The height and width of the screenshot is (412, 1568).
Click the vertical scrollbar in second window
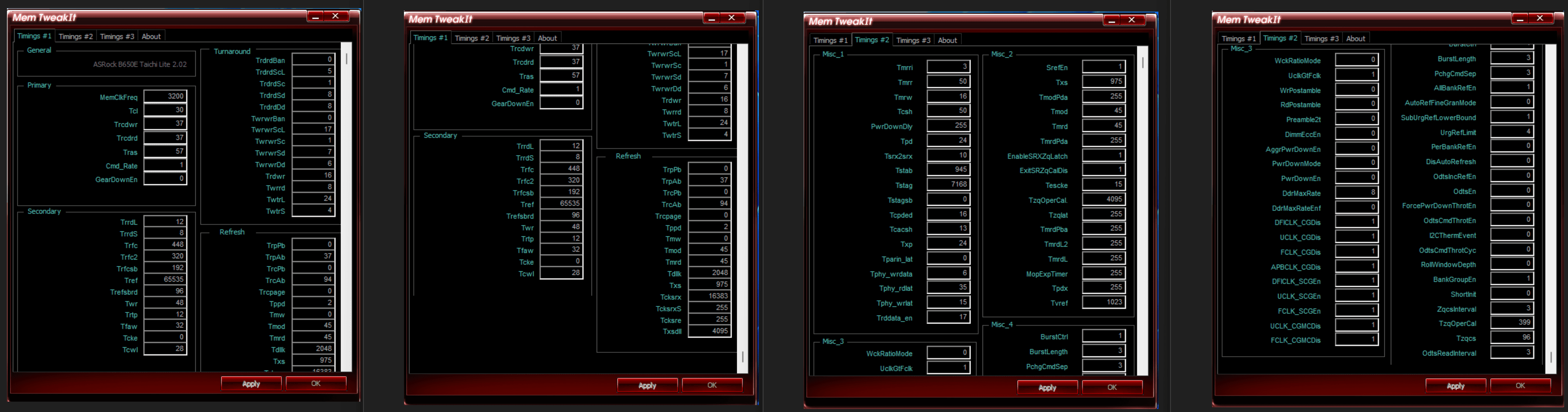[742, 208]
